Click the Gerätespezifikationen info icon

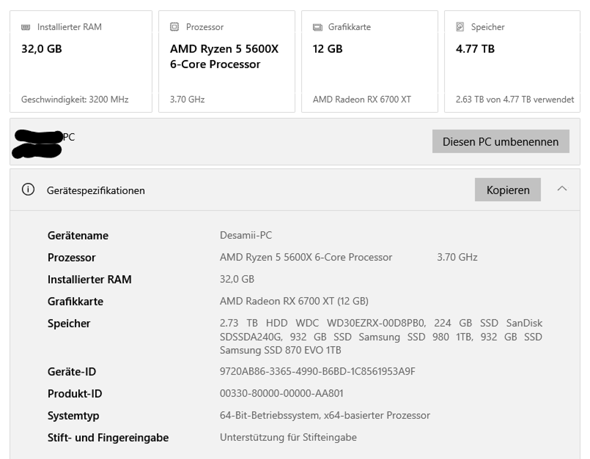(28, 189)
